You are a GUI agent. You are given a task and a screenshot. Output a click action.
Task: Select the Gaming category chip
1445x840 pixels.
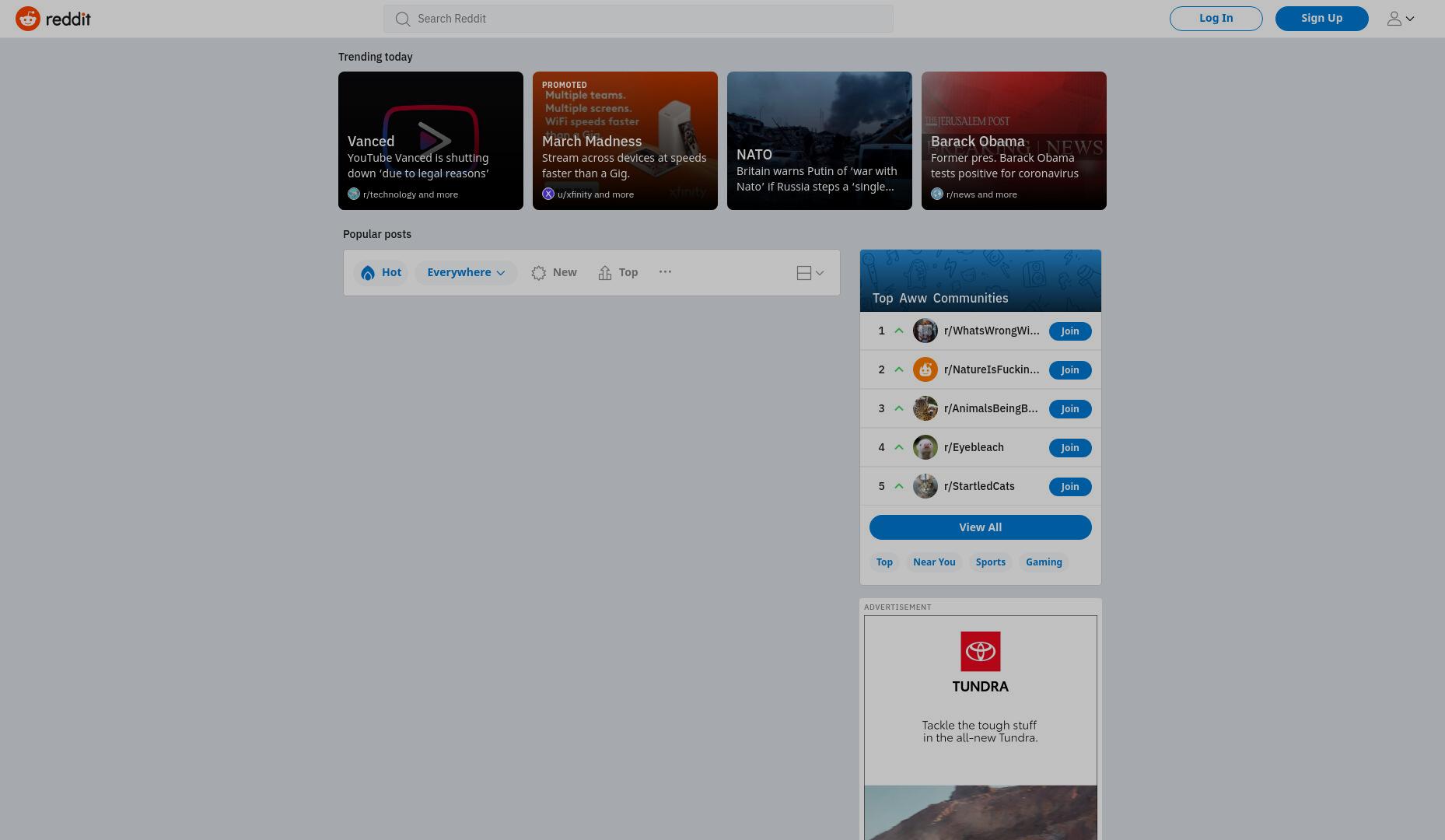pos(1044,562)
